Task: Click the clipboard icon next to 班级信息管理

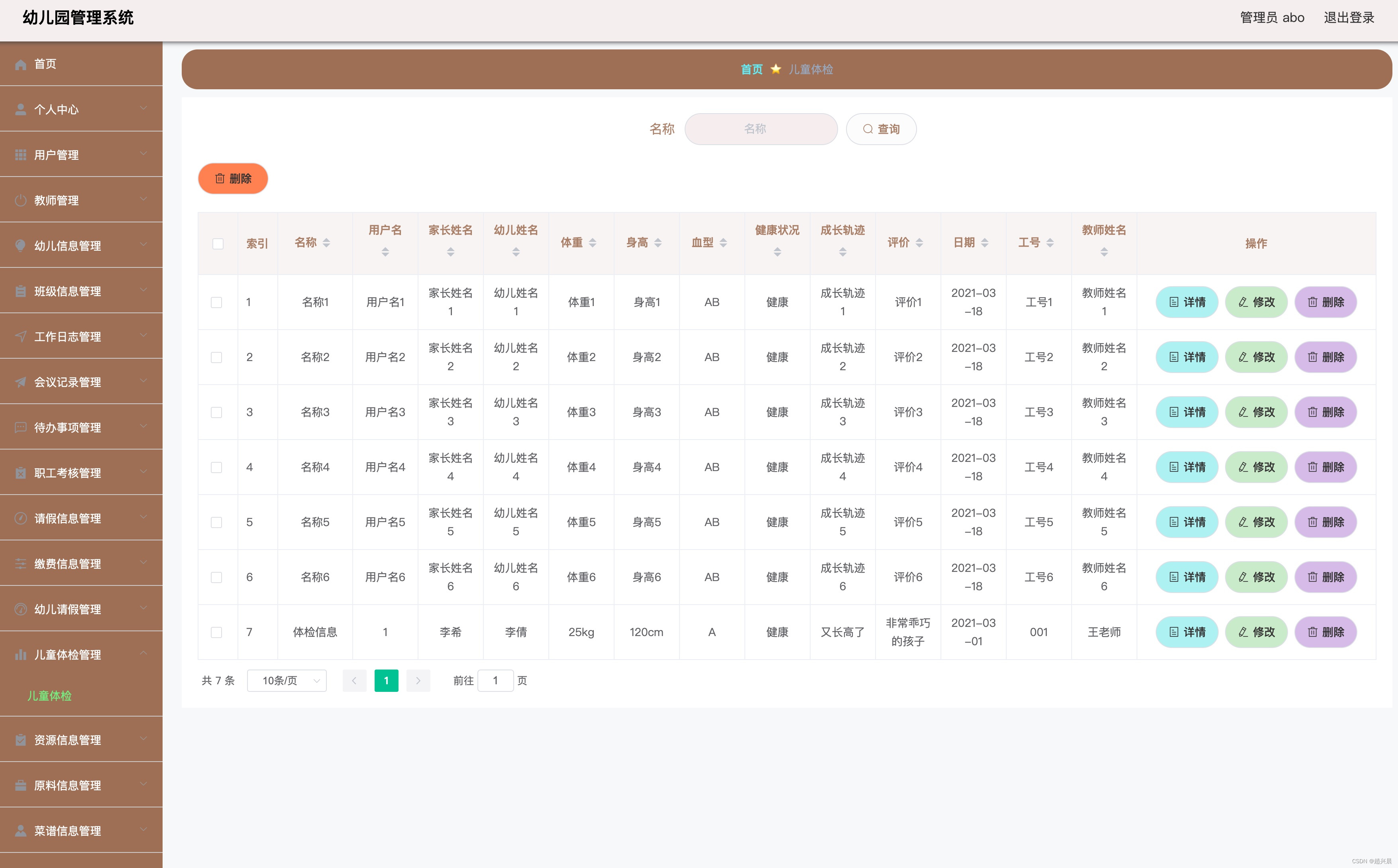Action: tap(21, 291)
